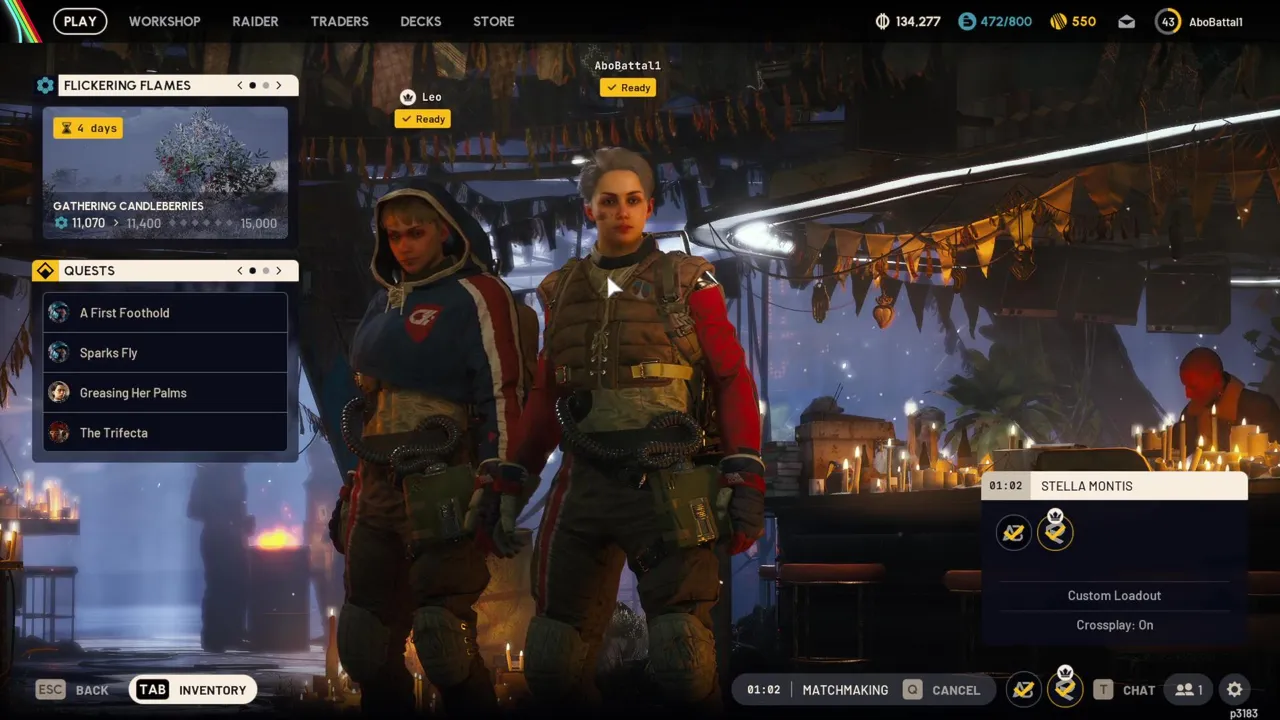
Task: Open The Trifecta quest
Action: (x=165, y=433)
